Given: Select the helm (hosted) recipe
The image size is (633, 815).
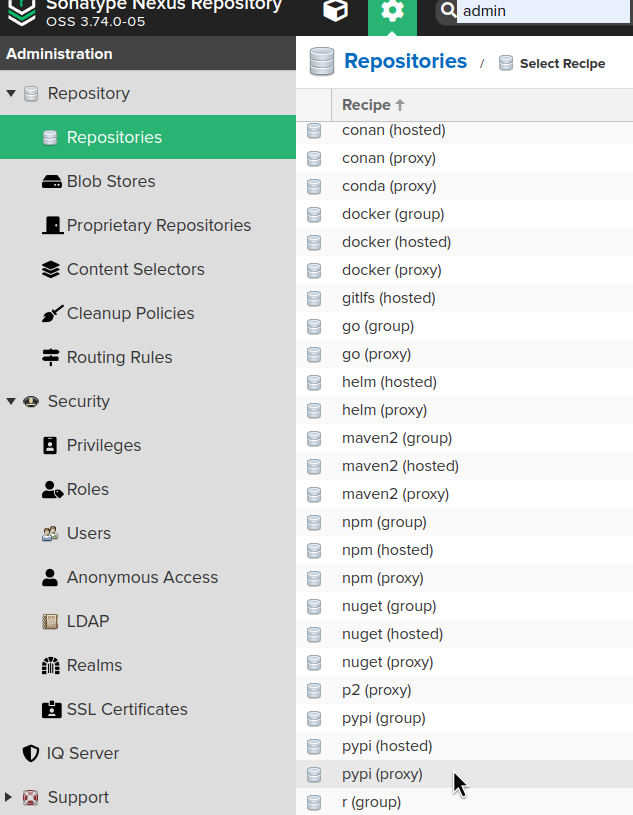Looking at the screenshot, I should tap(465, 382).
